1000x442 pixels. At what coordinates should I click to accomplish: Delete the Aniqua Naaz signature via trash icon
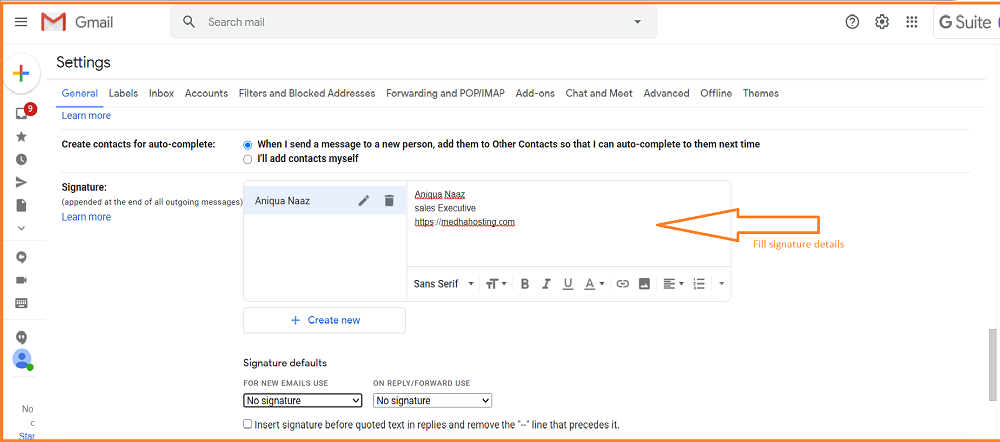[389, 201]
